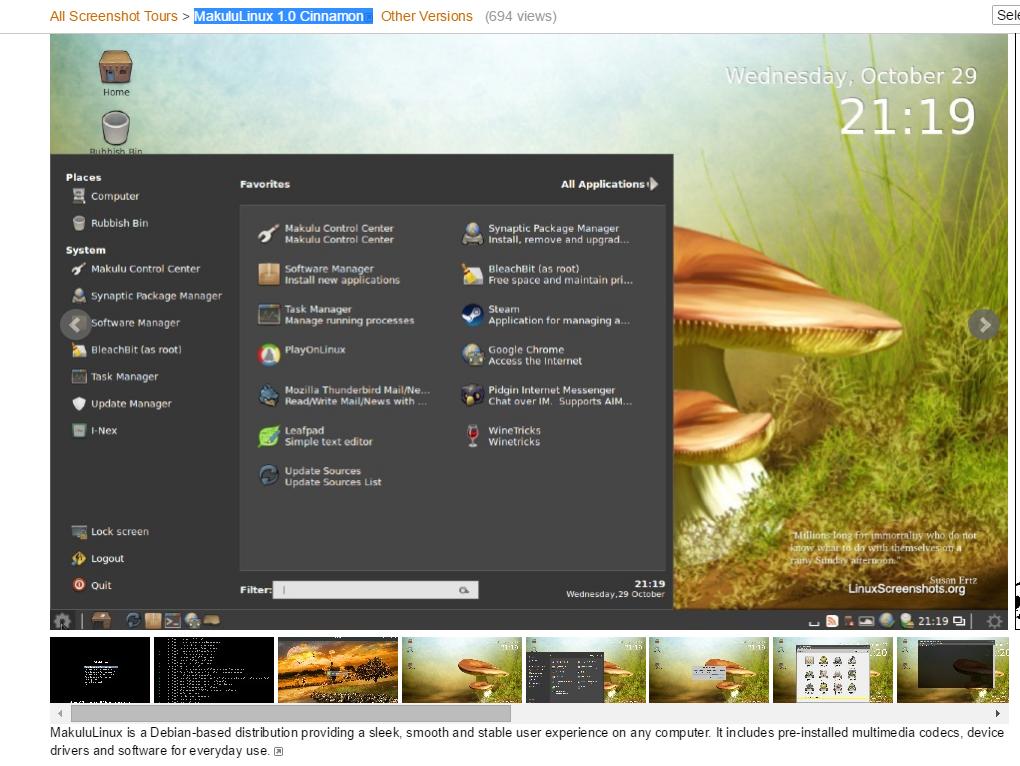Click the thumbnail strip right scroll arrow
Screen dimensions: 1020x766
click(x=997, y=713)
